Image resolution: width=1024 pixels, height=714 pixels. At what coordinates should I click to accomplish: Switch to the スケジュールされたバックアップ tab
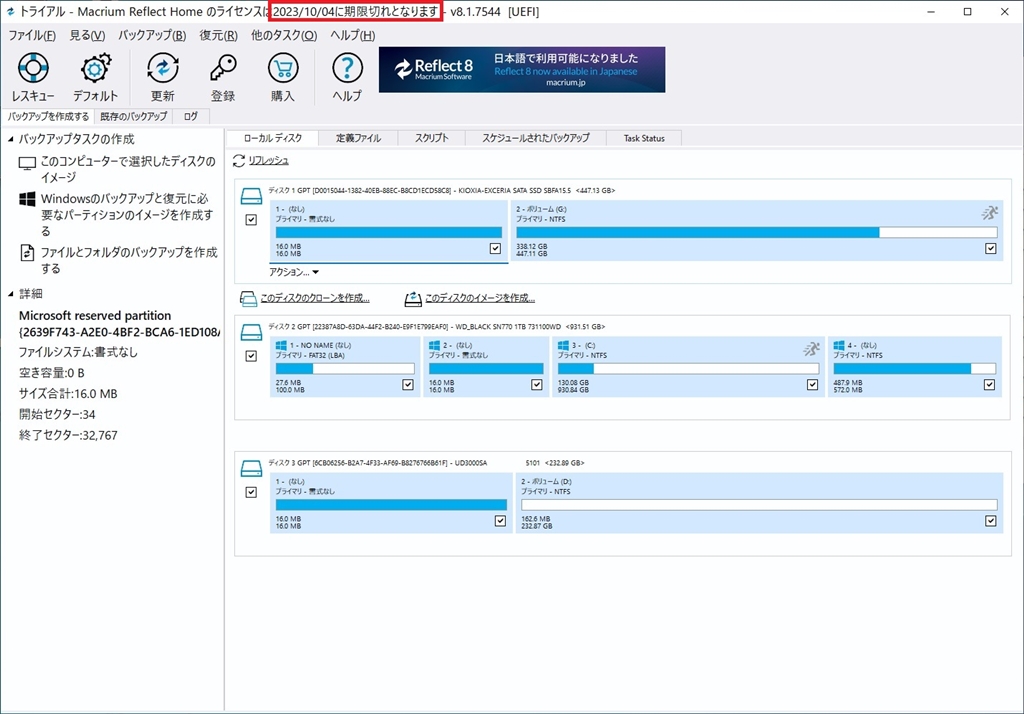535,138
